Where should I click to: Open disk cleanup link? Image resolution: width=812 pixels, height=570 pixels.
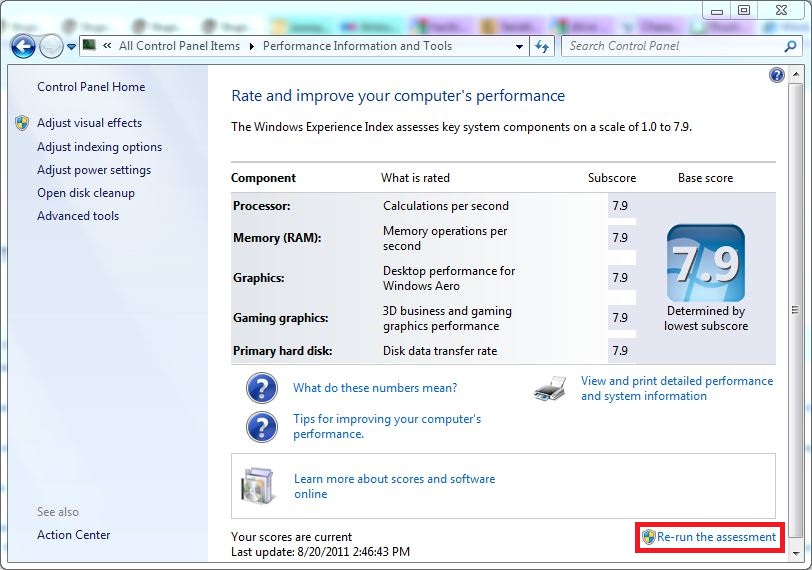click(86, 193)
